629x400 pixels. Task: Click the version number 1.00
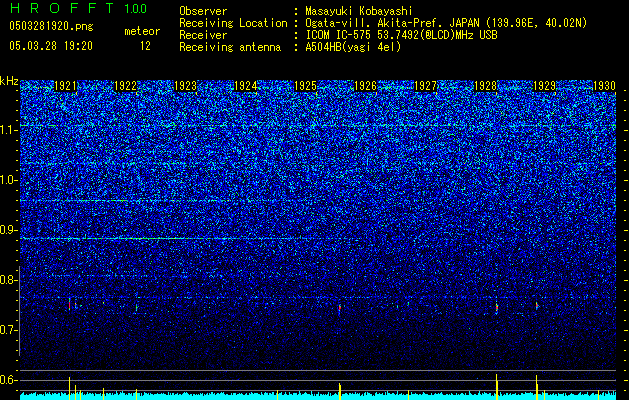point(136,8)
